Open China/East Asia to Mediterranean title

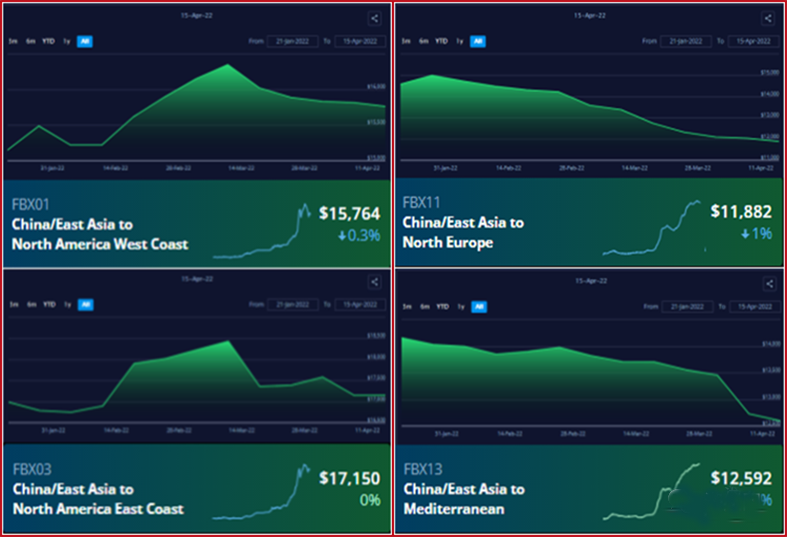click(463, 498)
